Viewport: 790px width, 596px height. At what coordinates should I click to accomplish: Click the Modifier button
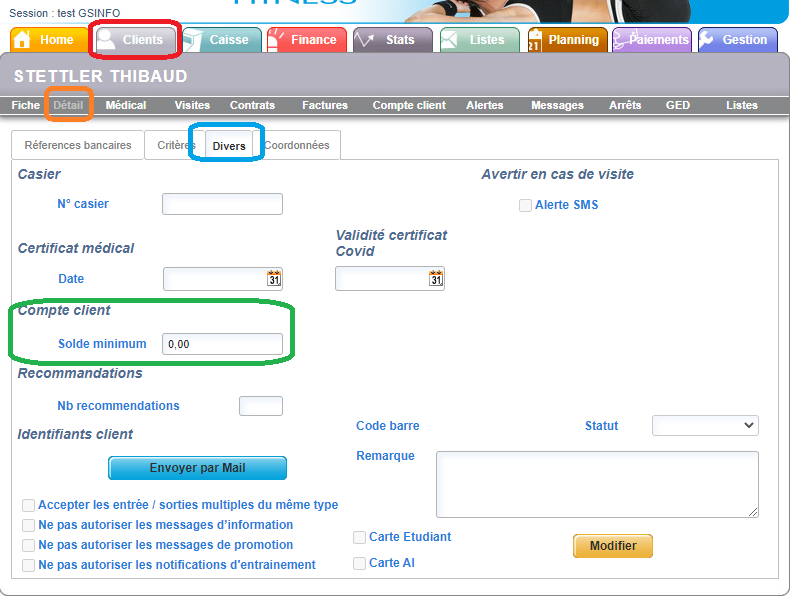612,546
